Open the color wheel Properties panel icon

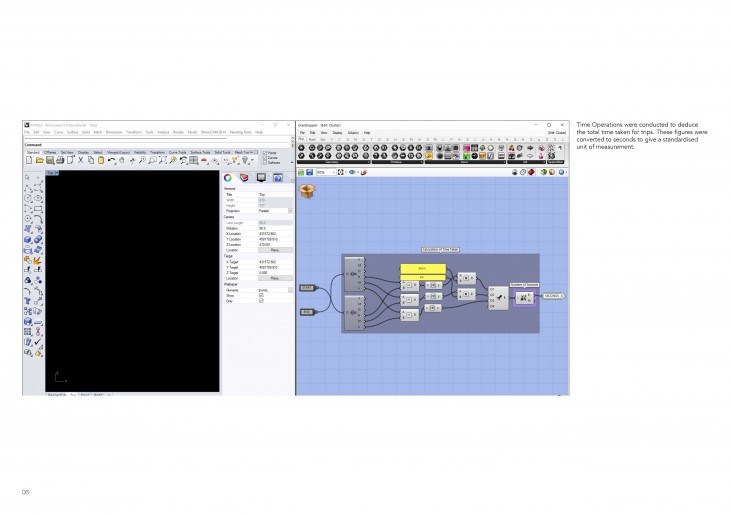(x=228, y=177)
